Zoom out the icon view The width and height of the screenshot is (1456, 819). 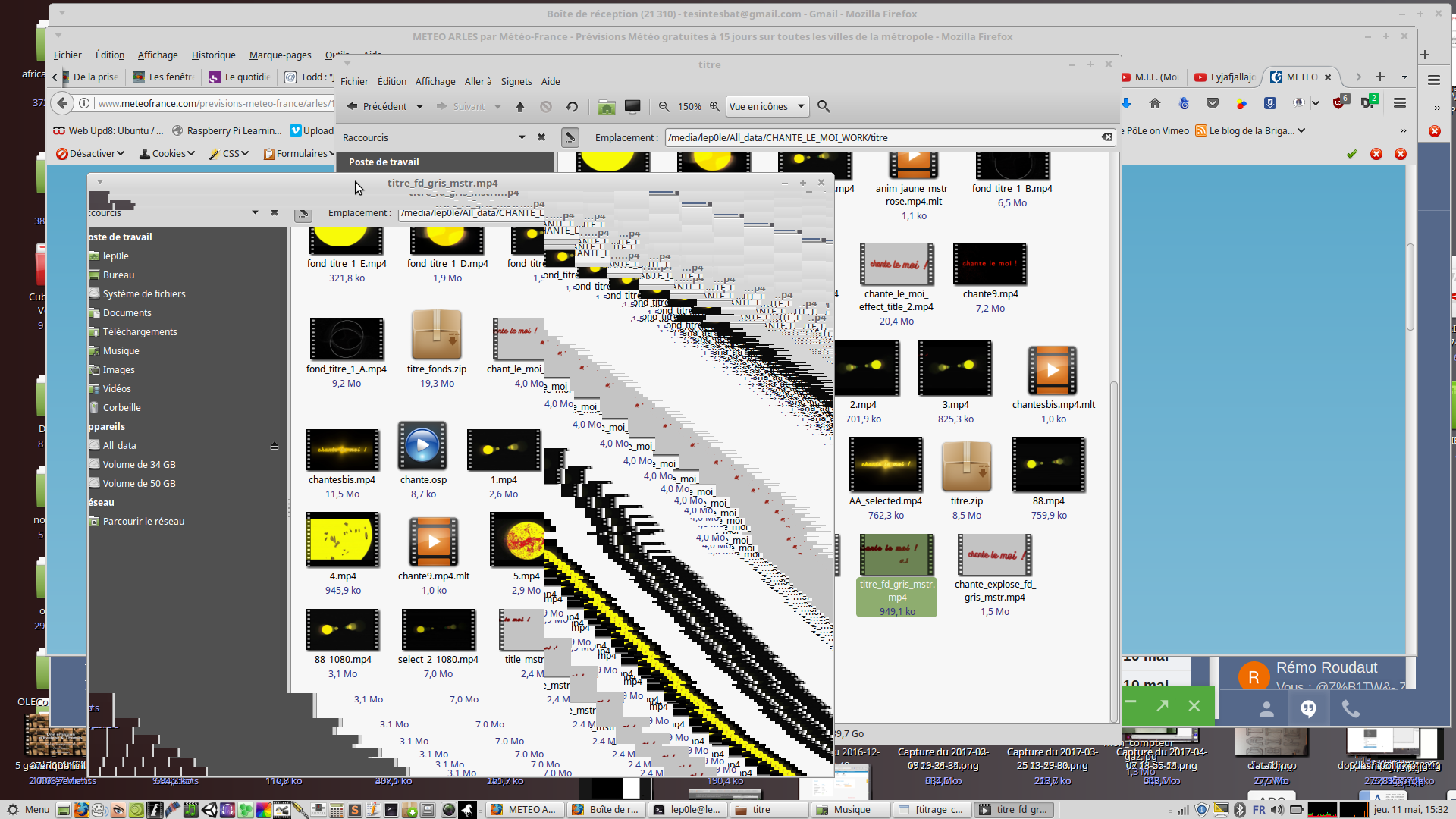pyautogui.click(x=664, y=107)
